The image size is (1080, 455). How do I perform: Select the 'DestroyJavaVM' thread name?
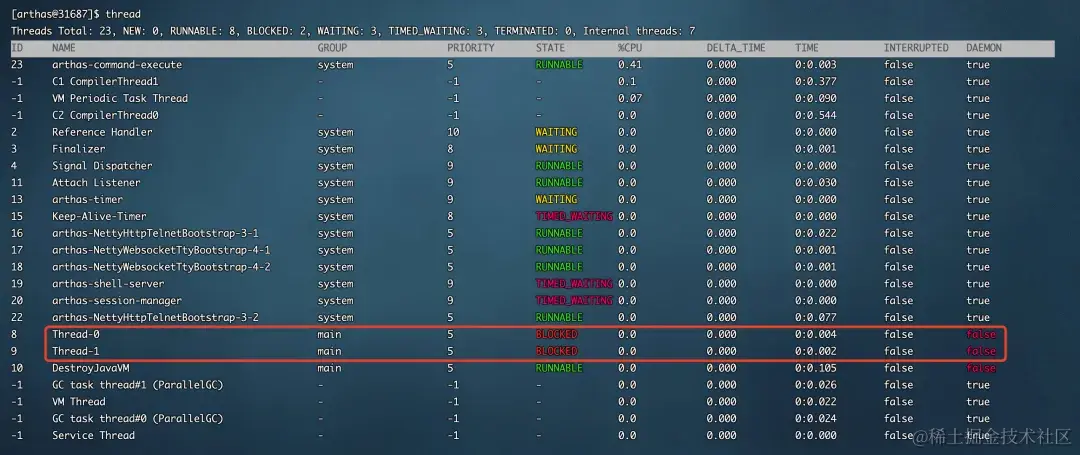[x=90, y=368]
